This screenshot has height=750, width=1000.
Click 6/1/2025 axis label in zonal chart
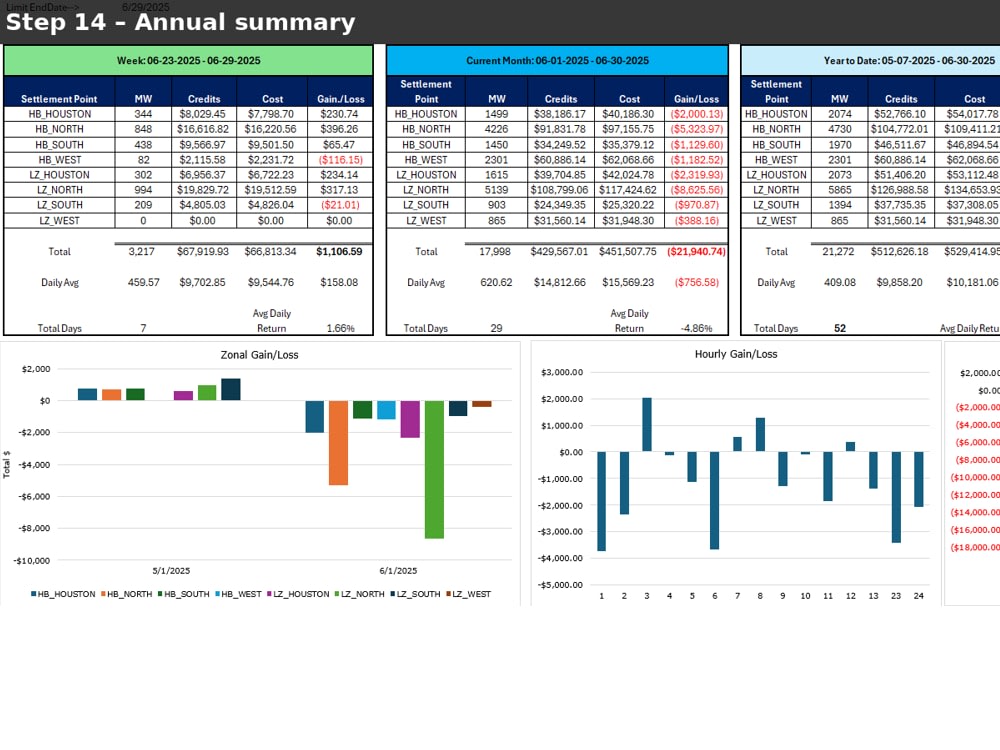click(x=398, y=571)
